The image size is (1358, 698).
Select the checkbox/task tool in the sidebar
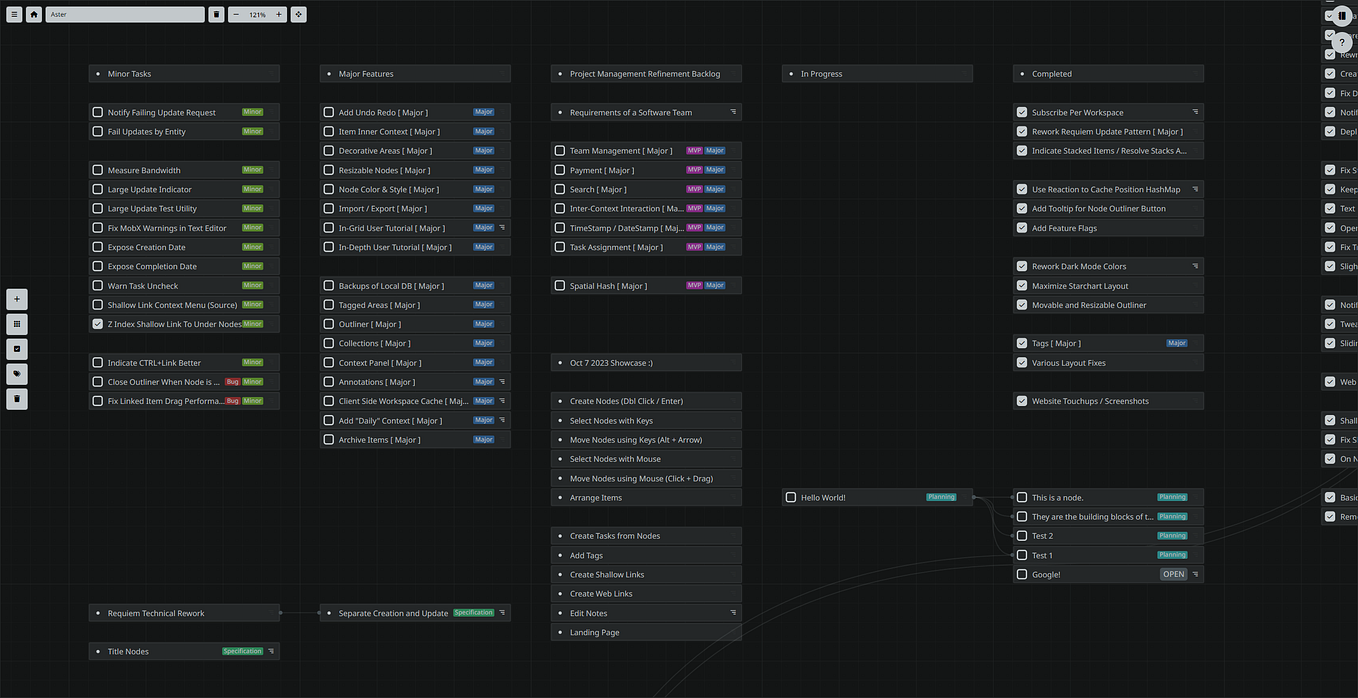click(x=16, y=348)
